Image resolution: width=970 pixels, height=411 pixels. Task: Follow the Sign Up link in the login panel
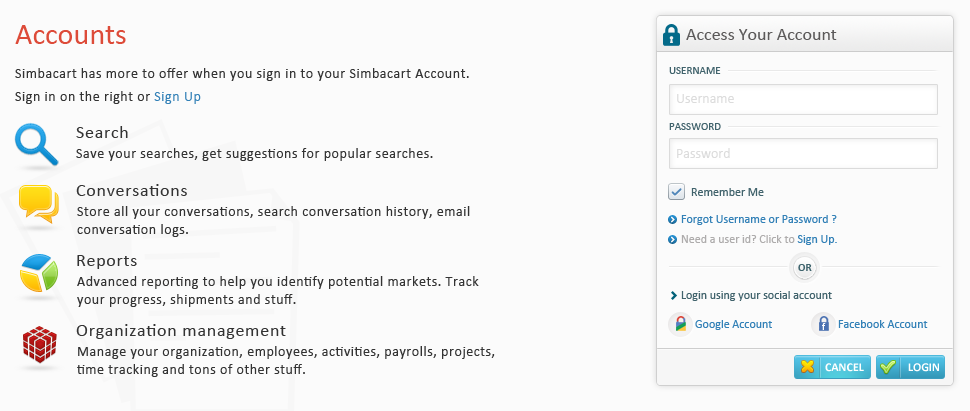[817, 239]
